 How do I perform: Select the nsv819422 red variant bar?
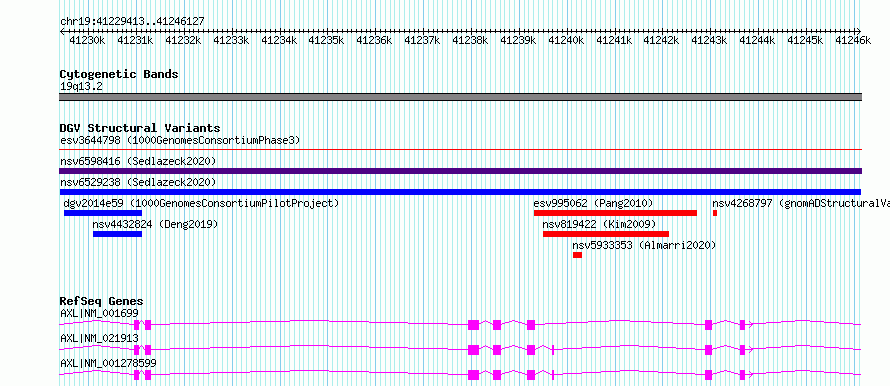(606, 234)
